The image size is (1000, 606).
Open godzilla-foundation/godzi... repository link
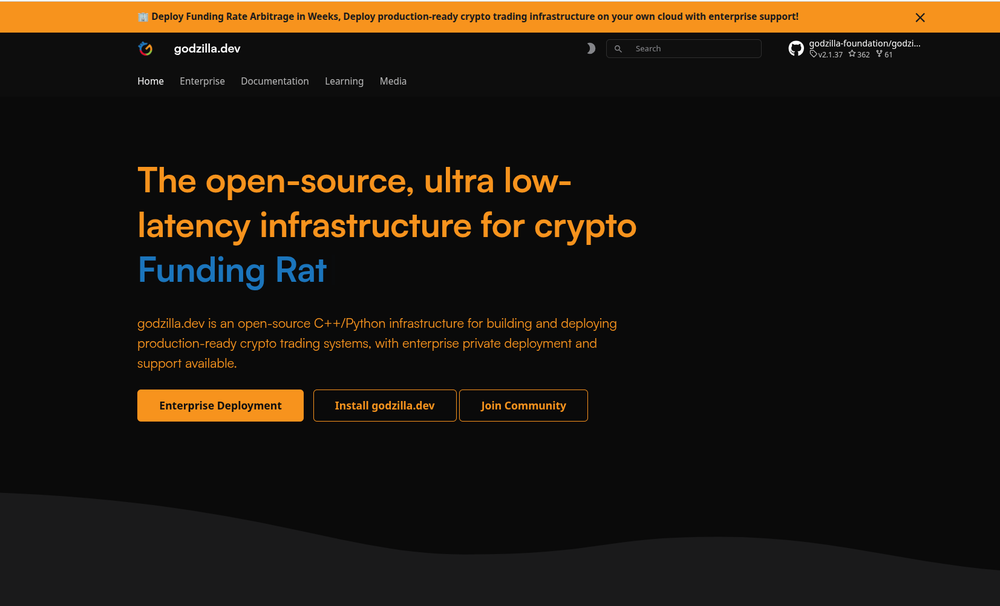pos(864,43)
